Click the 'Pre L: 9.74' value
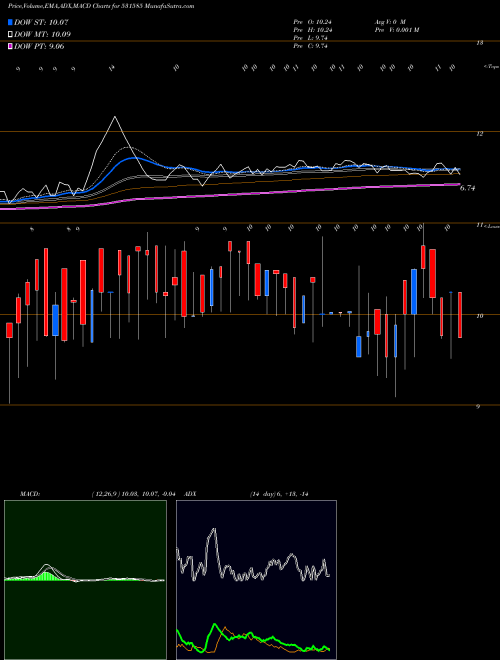 coord(311,38)
